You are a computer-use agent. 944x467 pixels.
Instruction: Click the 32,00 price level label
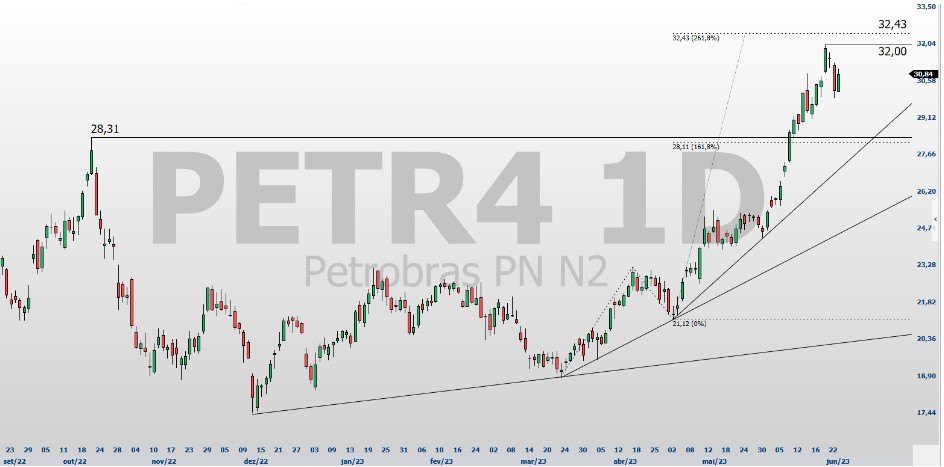(x=893, y=51)
